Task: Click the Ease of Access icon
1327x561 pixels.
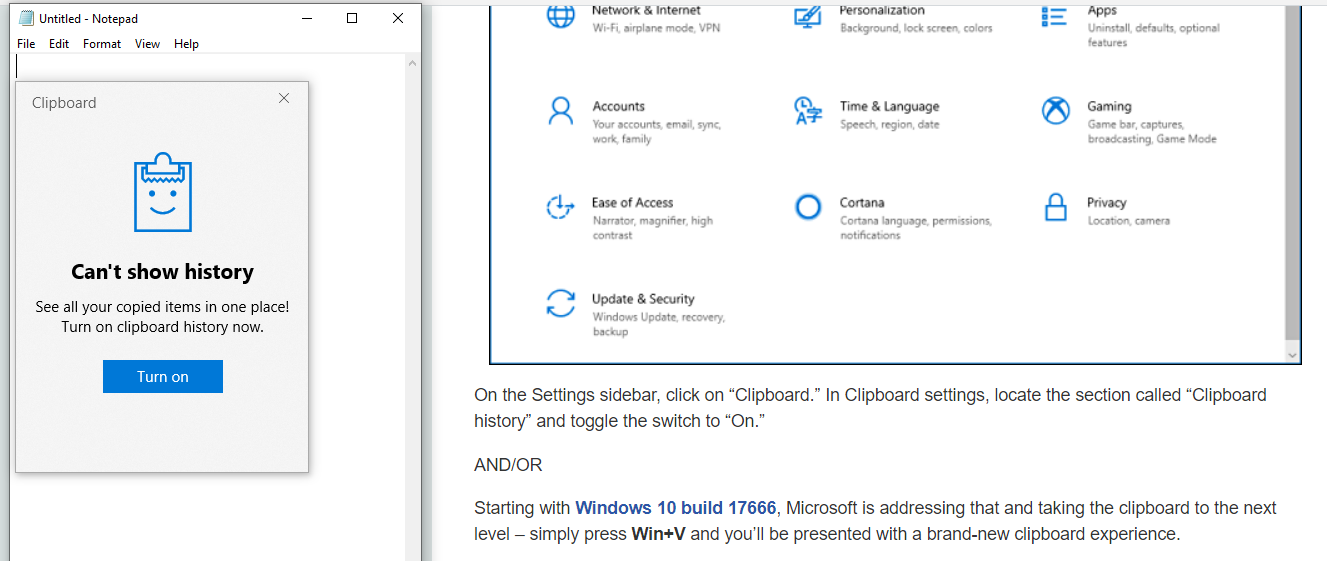Action: pyautogui.click(x=560, y=207)
